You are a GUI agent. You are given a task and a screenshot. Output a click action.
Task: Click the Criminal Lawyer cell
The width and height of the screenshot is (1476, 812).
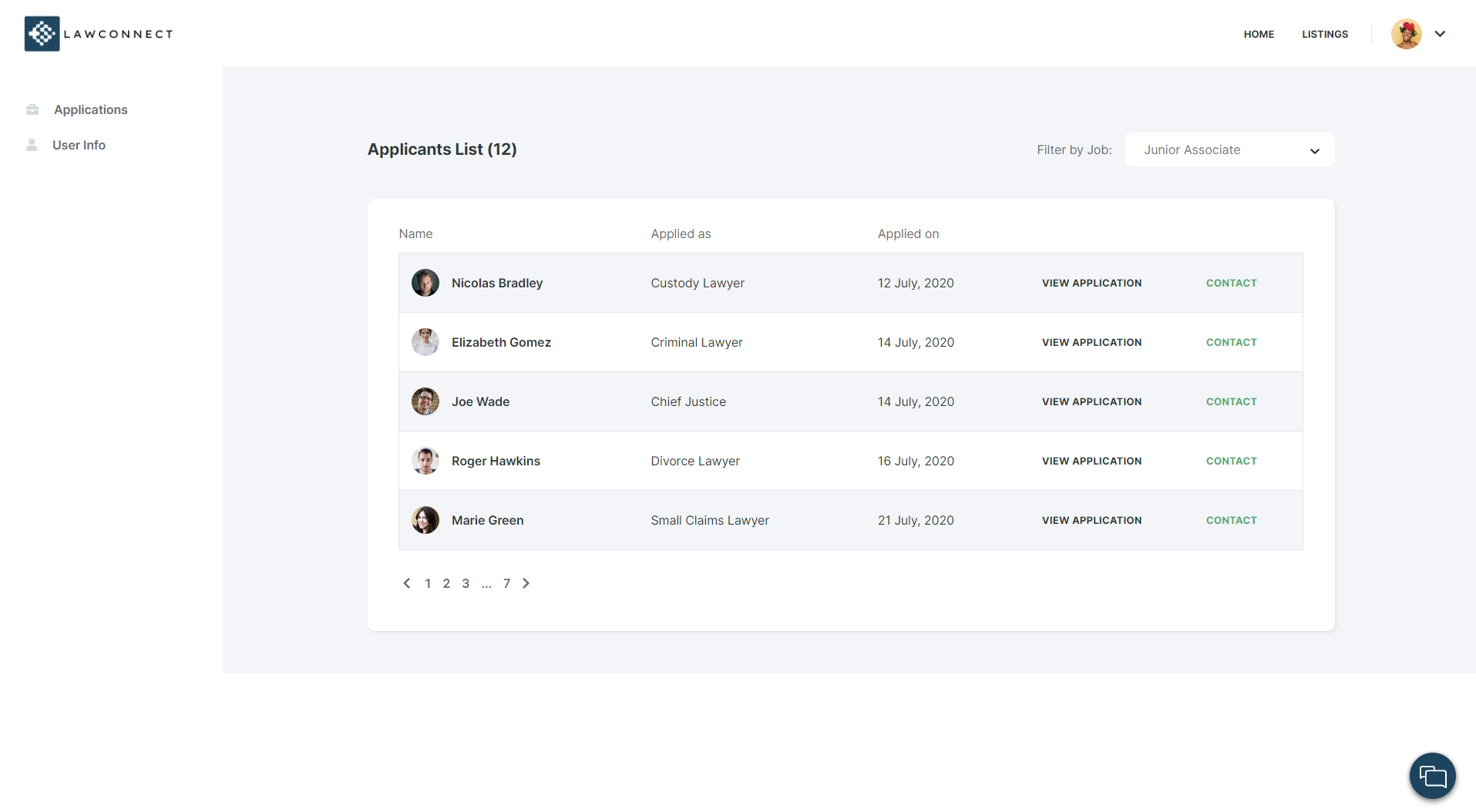(x=697, y=342)
